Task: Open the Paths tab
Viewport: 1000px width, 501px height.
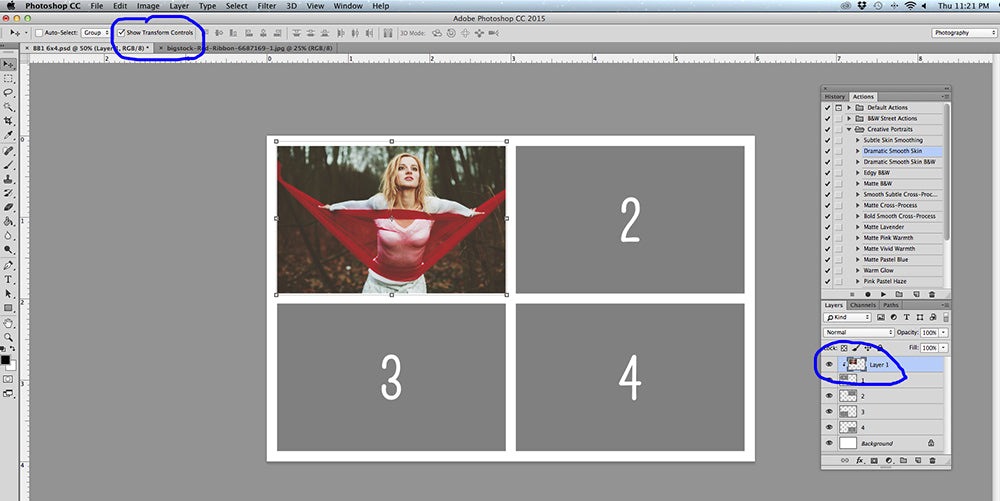Action: pyautogui.click(x=891, y=305)
